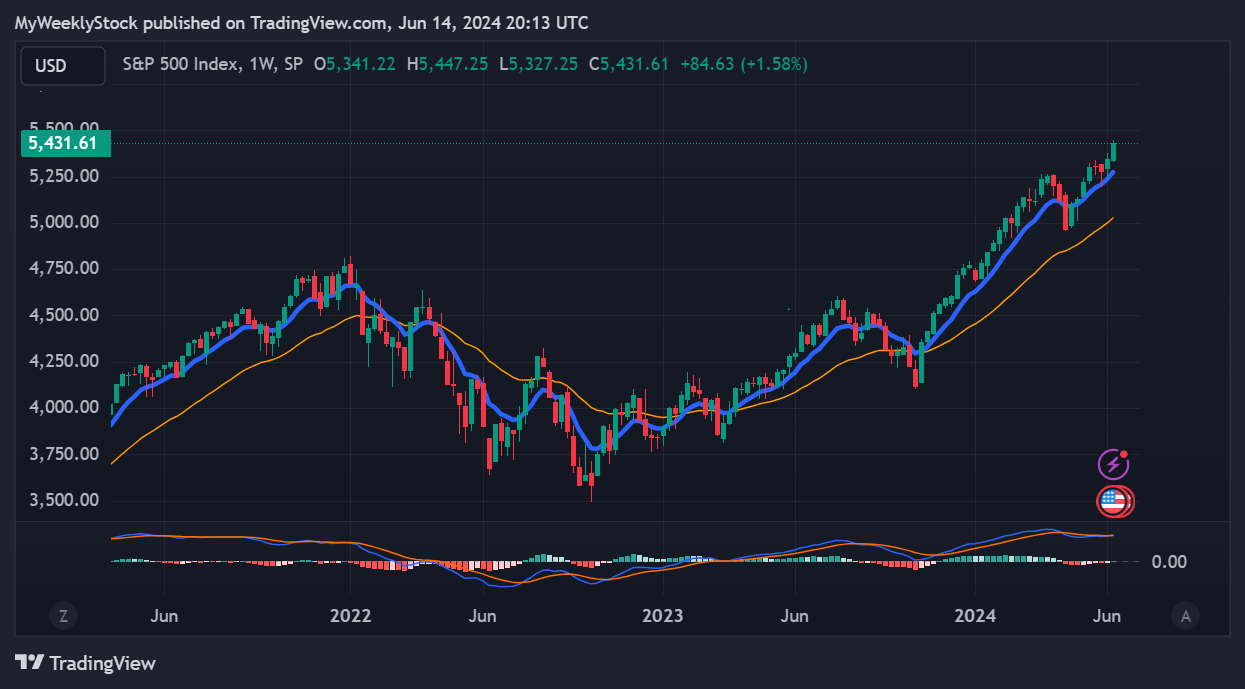This screenshot has height=689, width=1245.
Task: Click the 4,000.00 price axis label
Action: (63, 408)
